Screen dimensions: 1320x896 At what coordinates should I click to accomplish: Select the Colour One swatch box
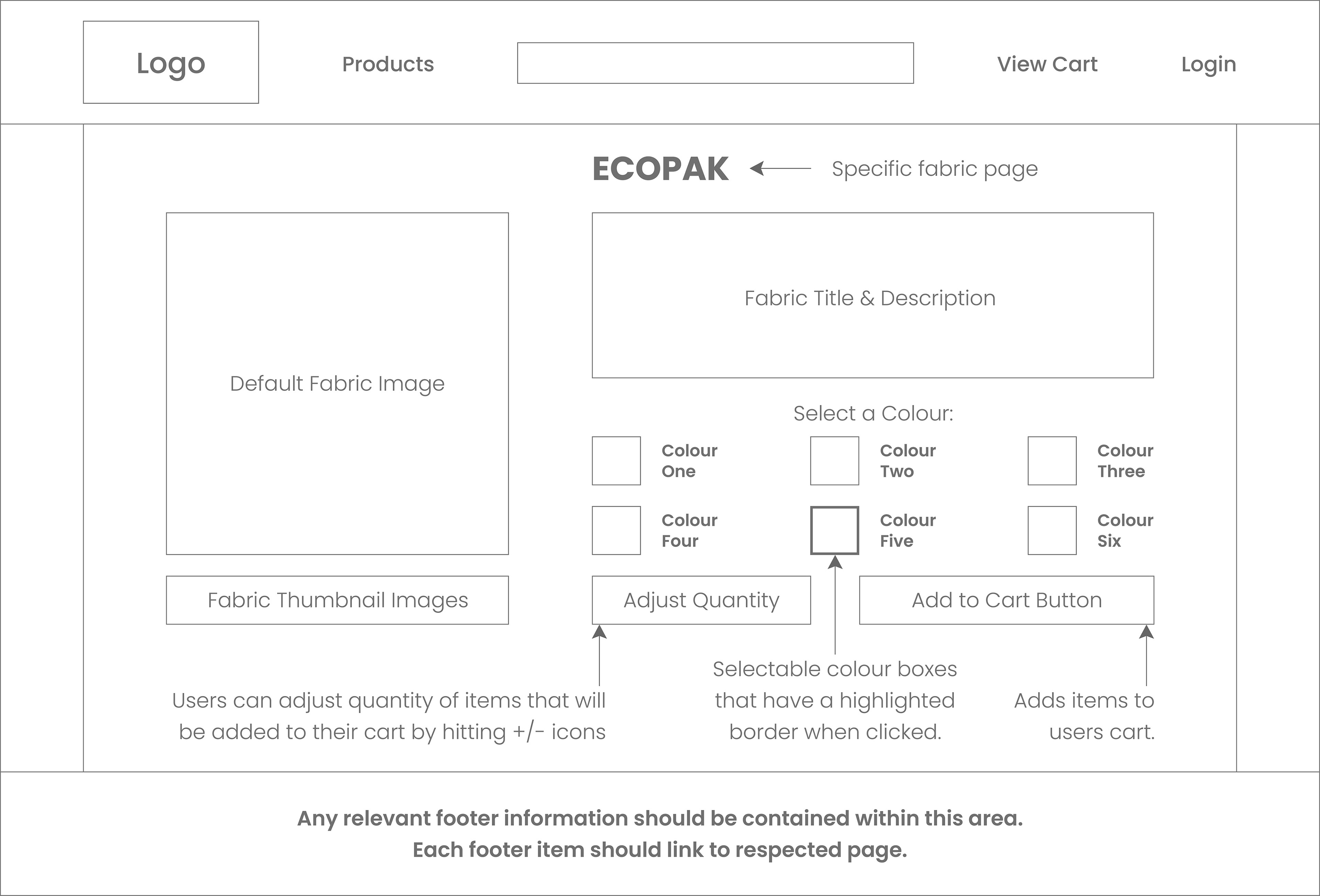tap(616, 460)
